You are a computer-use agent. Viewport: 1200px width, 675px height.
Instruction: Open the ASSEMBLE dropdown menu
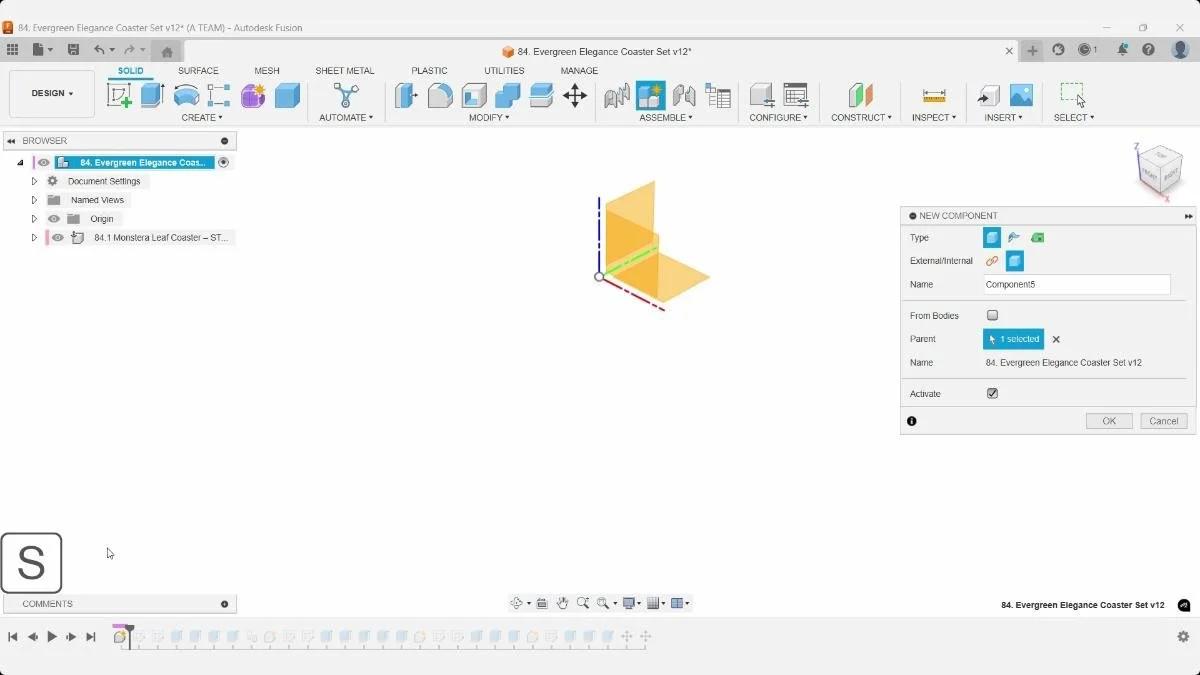666,118
